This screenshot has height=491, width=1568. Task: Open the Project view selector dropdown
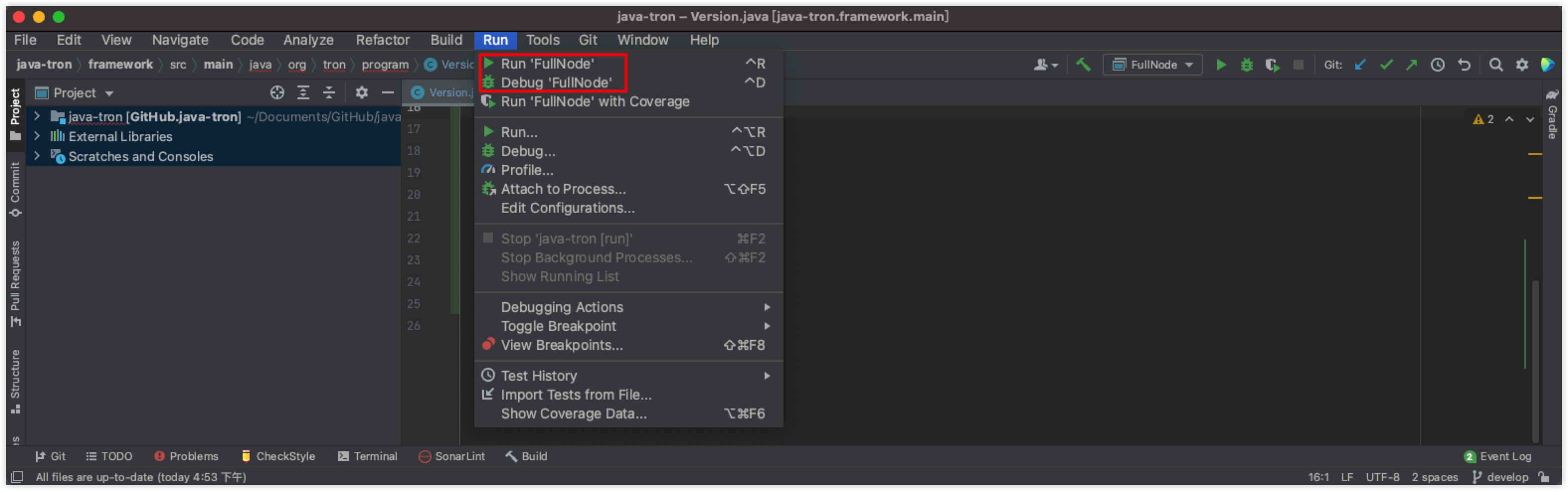pyautogui.click(x=75, y=92)
